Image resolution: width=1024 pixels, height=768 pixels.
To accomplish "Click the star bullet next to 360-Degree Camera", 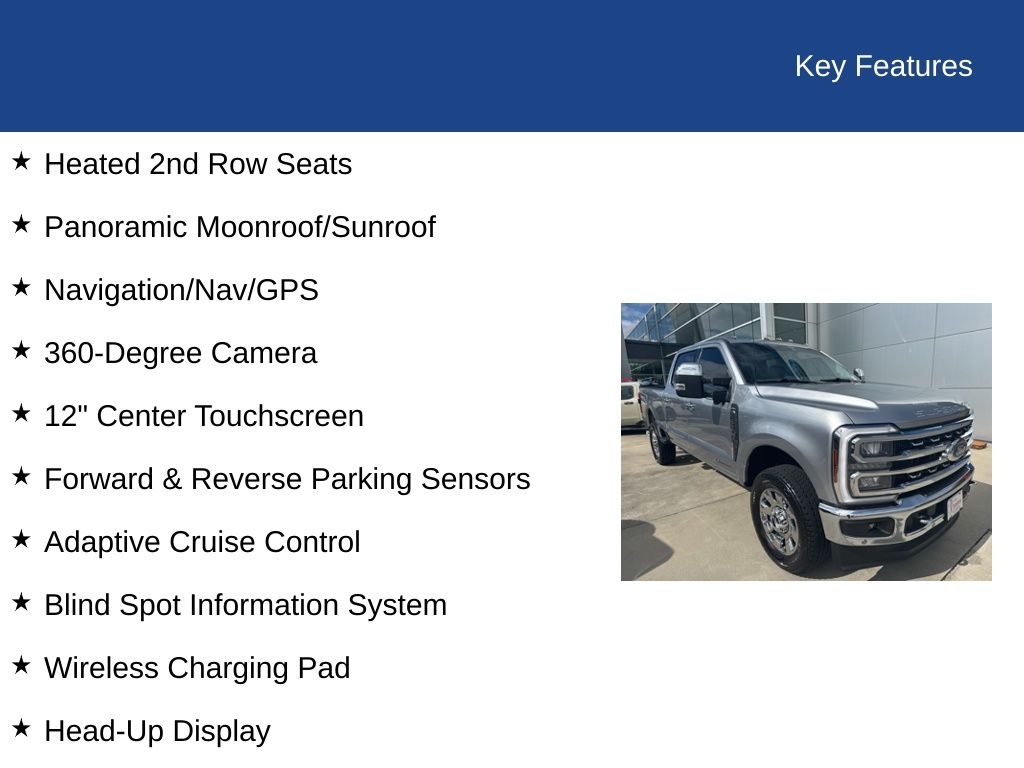I will pyautogui.click(x=21, y=350).
